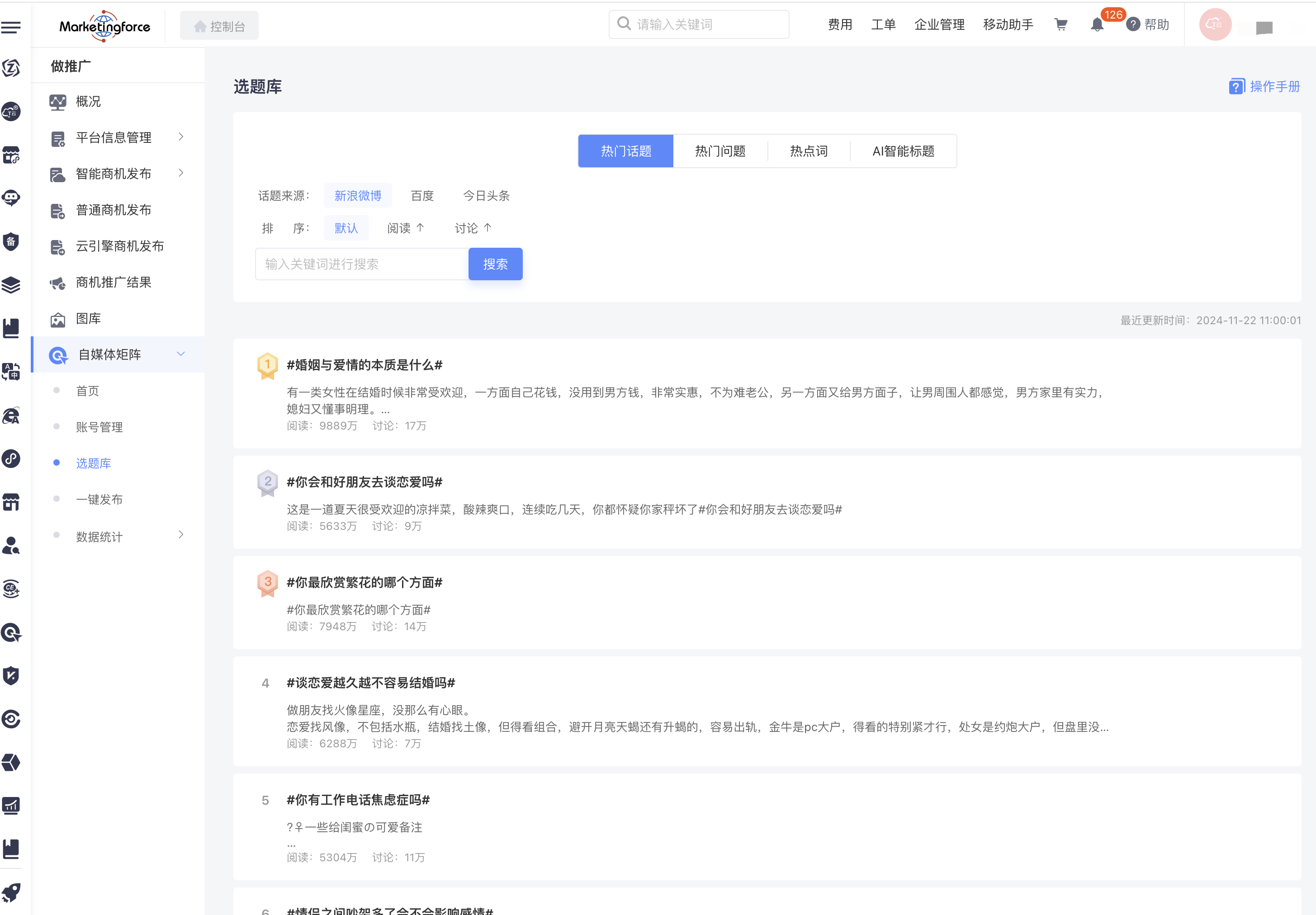Viewport: 1316px width, 915px height.
Task: Click the rocket icon in left rail
Action: pos(11,892)
